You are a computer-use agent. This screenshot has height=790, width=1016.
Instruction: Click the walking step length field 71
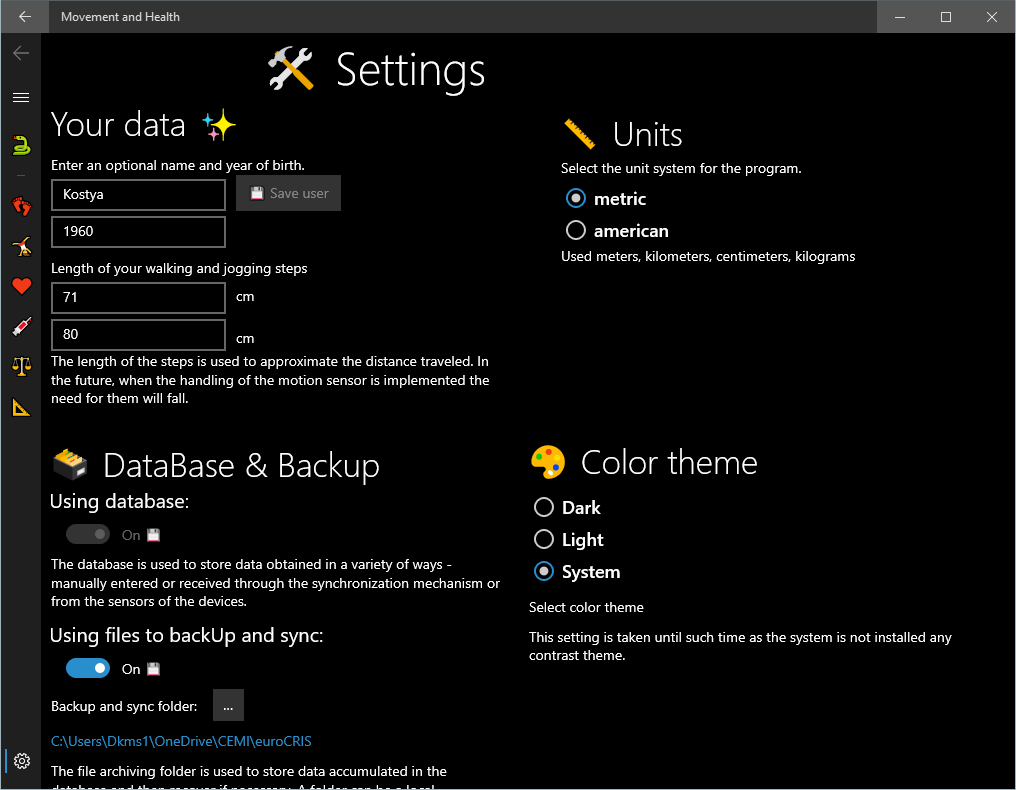point(138,298)
